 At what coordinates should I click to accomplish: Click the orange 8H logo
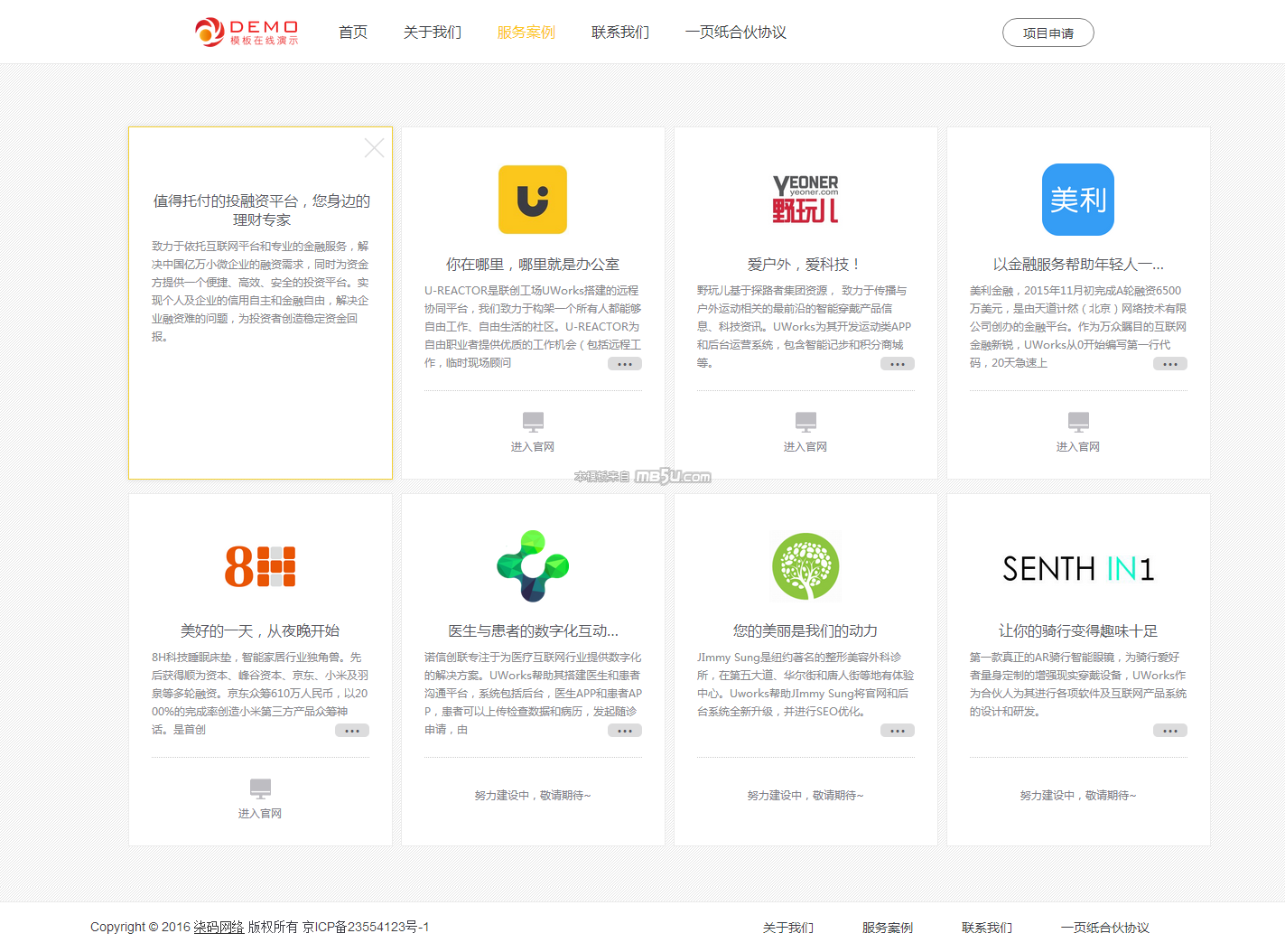point(260,566)
